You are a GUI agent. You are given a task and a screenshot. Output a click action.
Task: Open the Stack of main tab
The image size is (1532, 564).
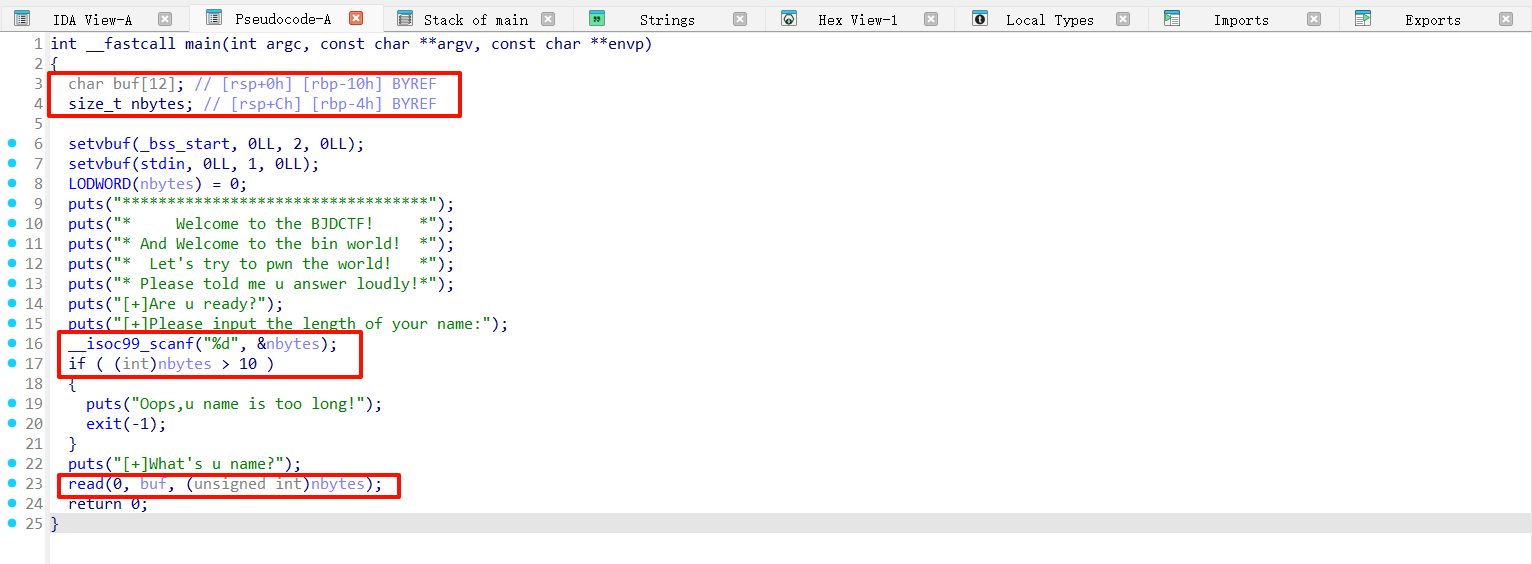click(476, 20)
